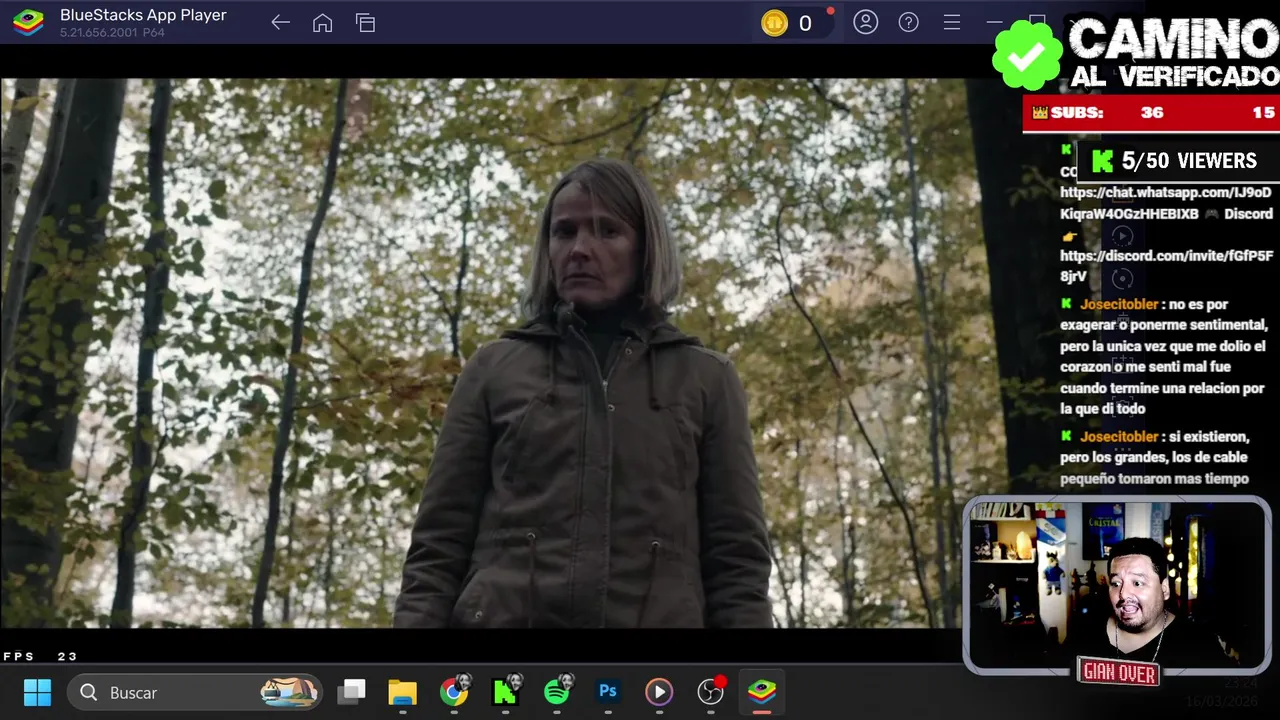
Task: Click the webcam overlay thumbnail
Action: pos(1117,585)
